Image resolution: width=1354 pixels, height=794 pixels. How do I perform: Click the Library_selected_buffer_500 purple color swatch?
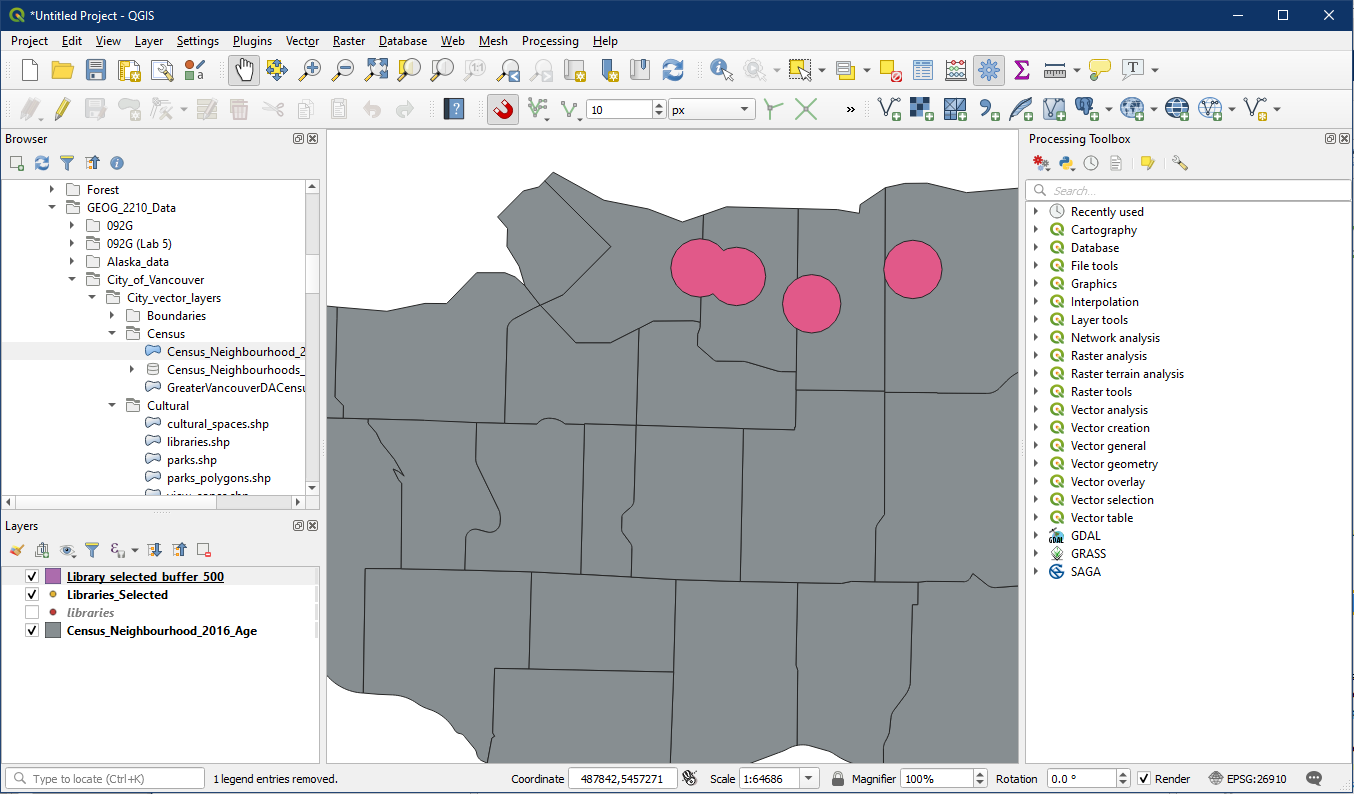click(53, 577)
